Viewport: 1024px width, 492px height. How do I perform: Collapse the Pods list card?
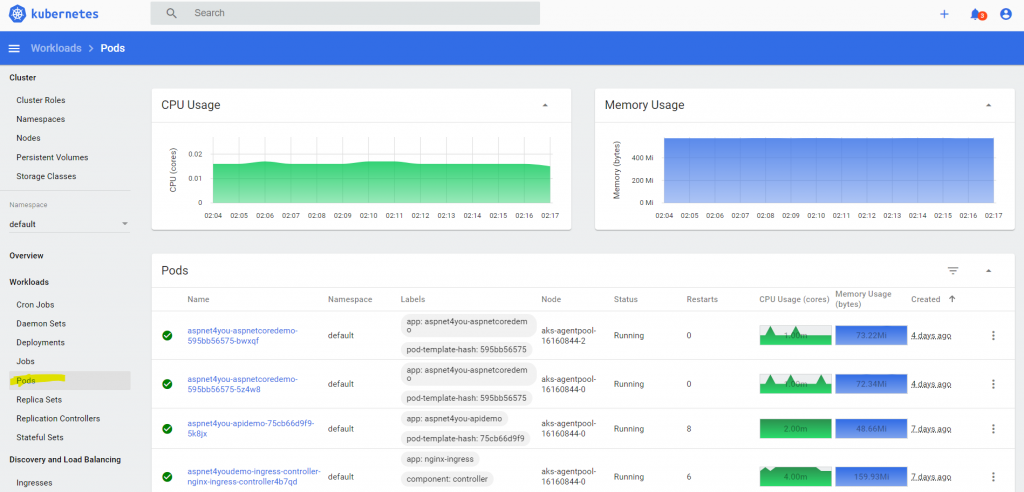988,271
